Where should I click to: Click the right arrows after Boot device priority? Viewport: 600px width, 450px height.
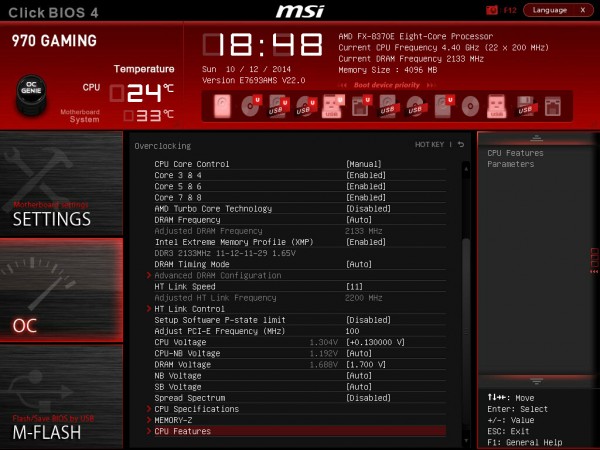[x=431, y=85]
